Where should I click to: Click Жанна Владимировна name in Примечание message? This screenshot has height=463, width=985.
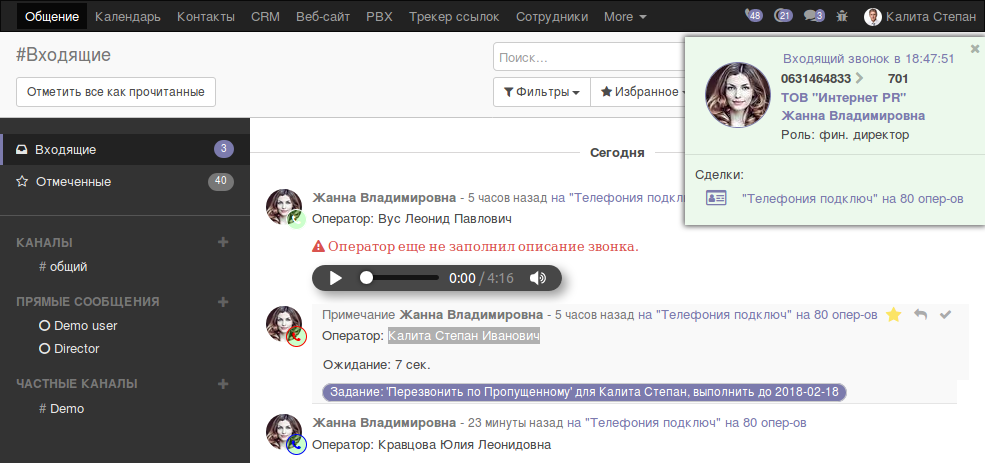471,315
